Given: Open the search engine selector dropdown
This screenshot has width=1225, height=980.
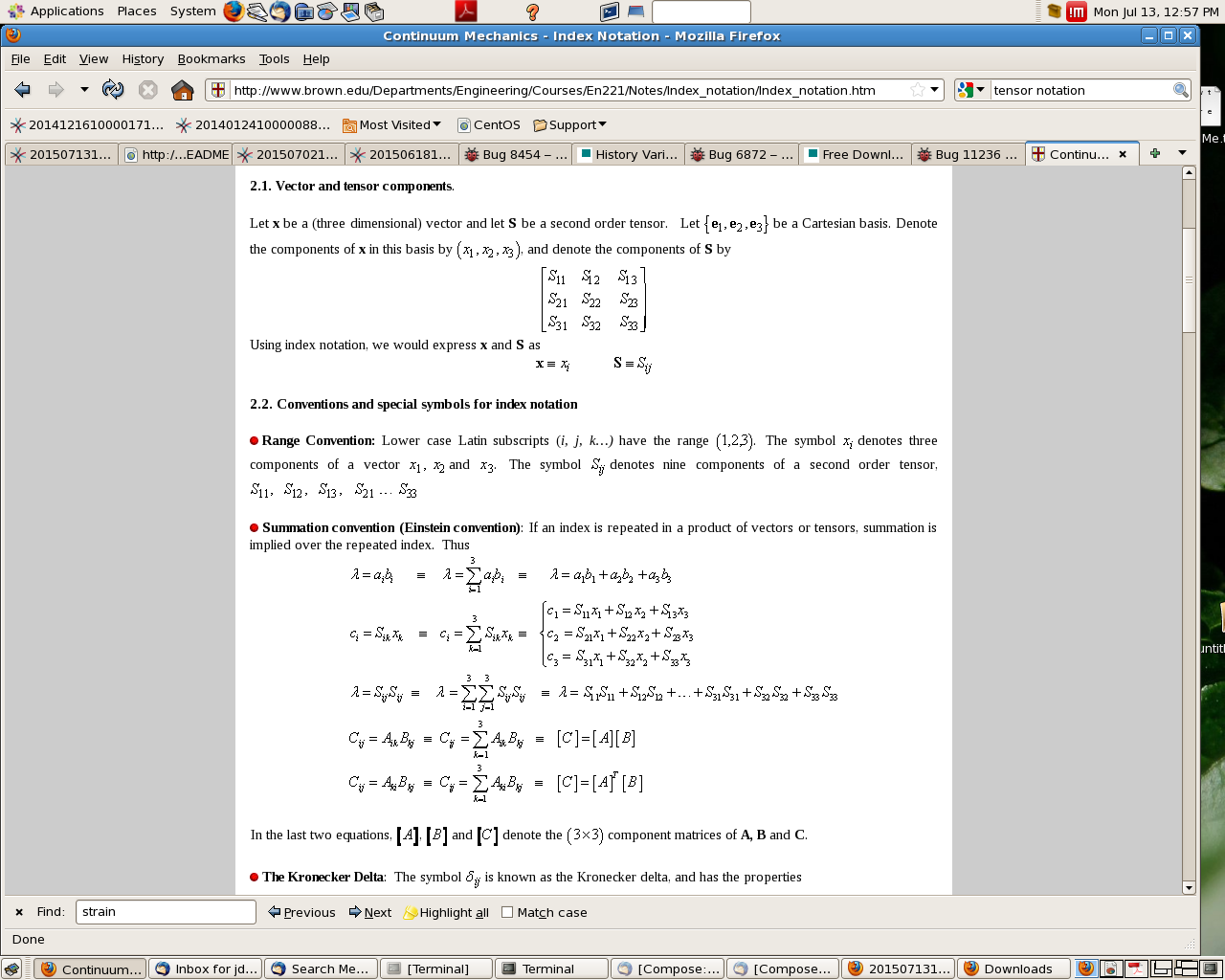Looking at the screenshot, I should pyautogui.click(x=970, y=90).
